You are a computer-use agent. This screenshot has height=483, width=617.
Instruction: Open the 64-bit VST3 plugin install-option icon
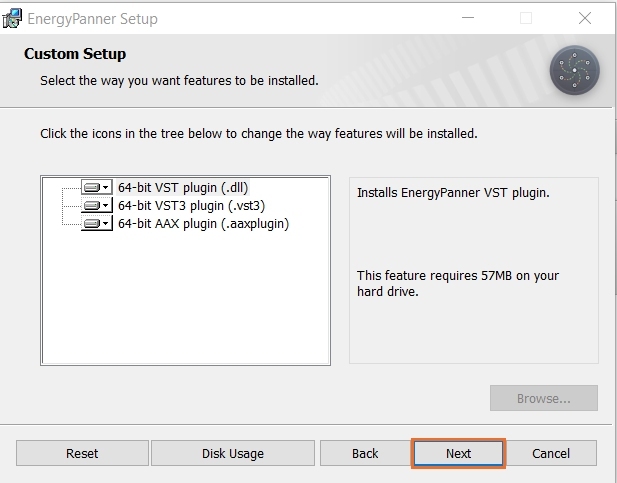pos(96,205)
